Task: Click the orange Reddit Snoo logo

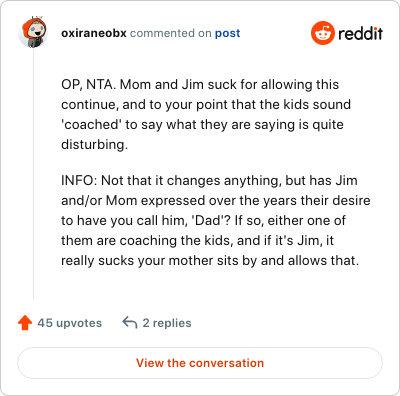Action: coord(322,33)
